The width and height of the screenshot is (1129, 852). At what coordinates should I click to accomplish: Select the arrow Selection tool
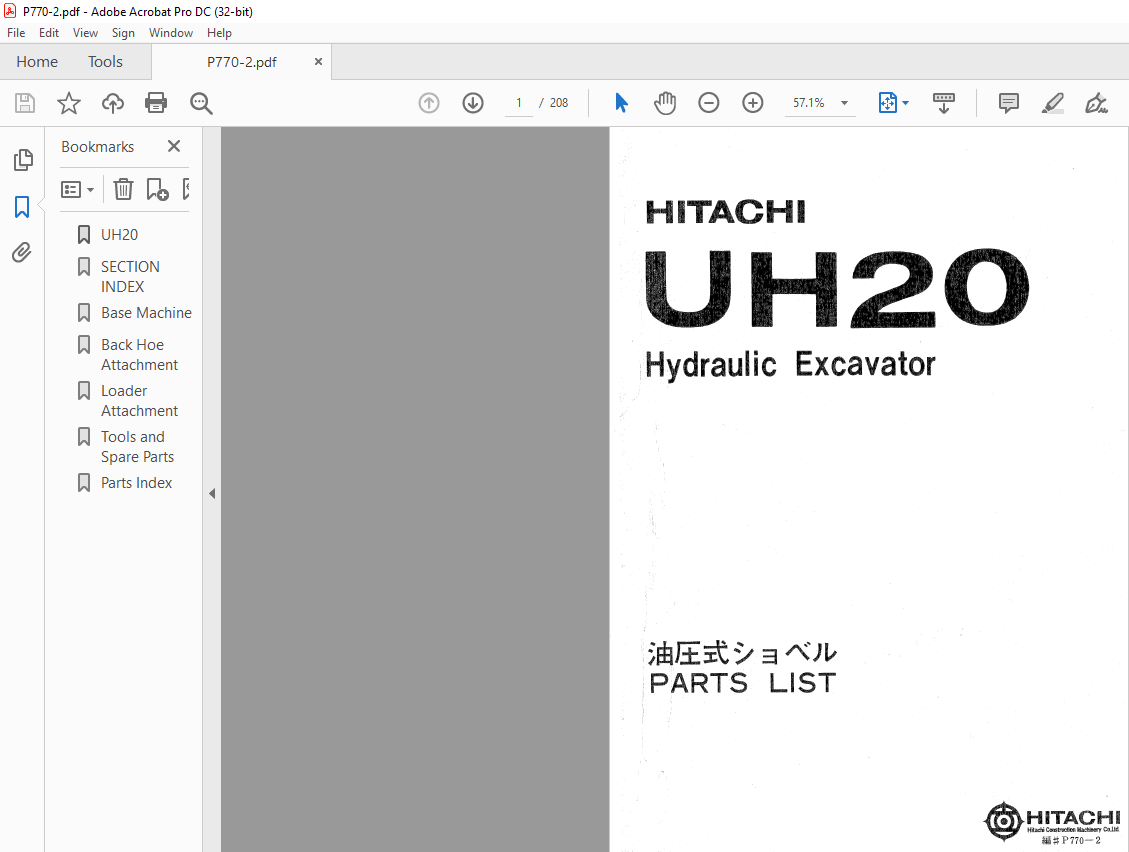(x=621, y=103)
